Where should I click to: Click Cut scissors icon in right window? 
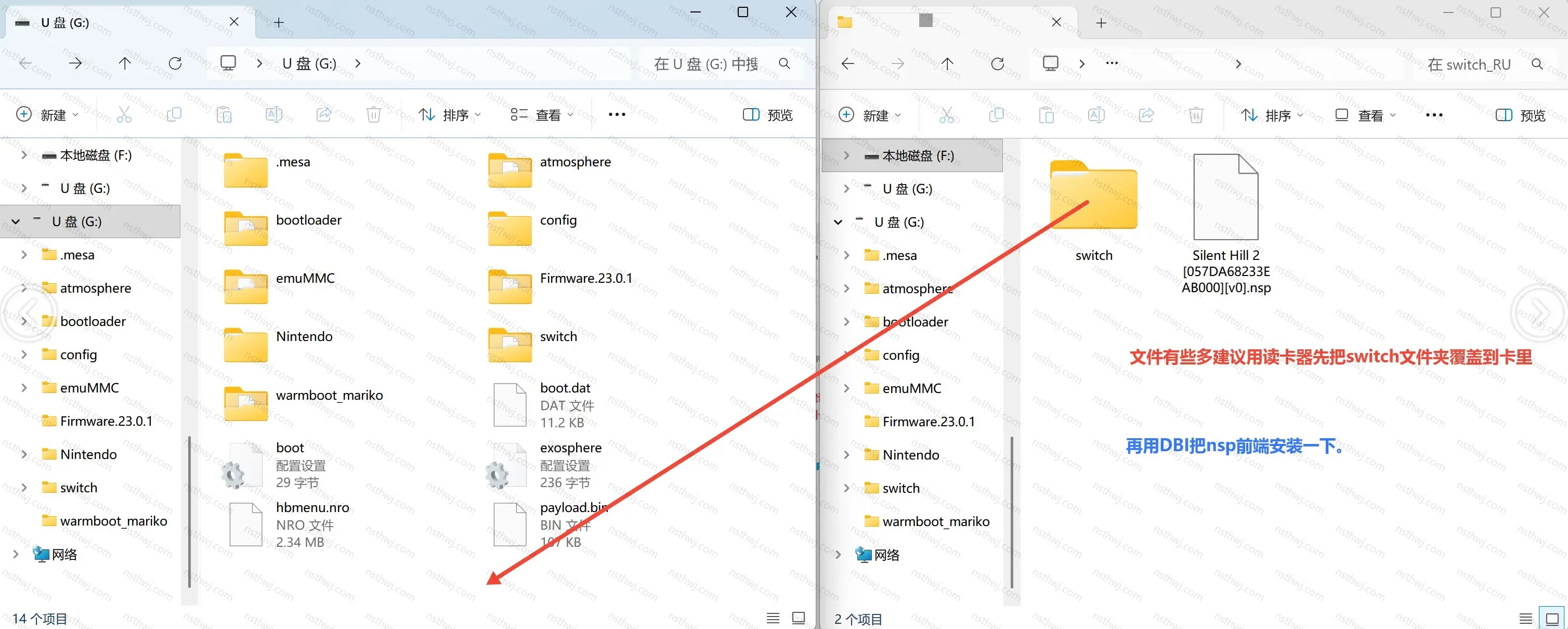click(947, 115)
